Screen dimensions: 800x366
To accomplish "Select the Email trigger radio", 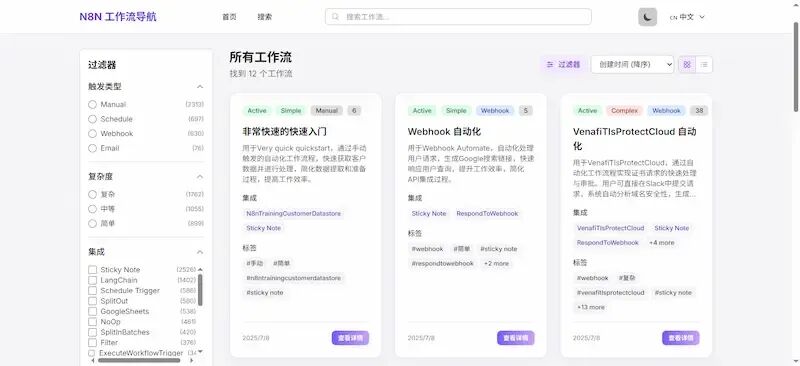I will 92,148.
